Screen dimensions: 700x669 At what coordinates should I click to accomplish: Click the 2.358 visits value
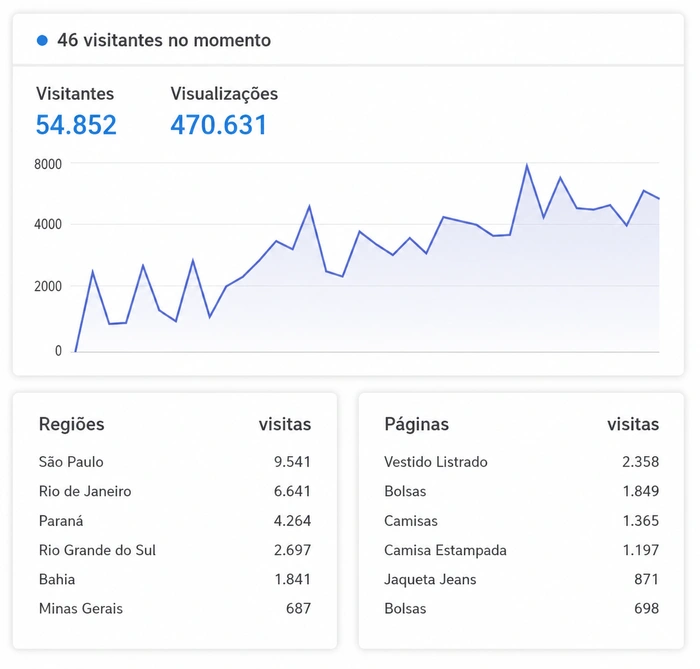tap(641, 462)
